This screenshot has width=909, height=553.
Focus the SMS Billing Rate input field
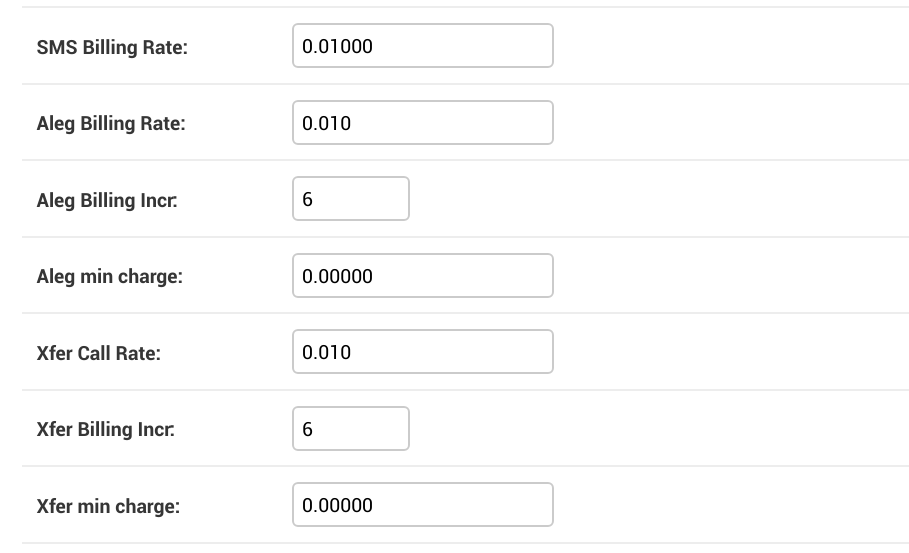coord(423,46)
